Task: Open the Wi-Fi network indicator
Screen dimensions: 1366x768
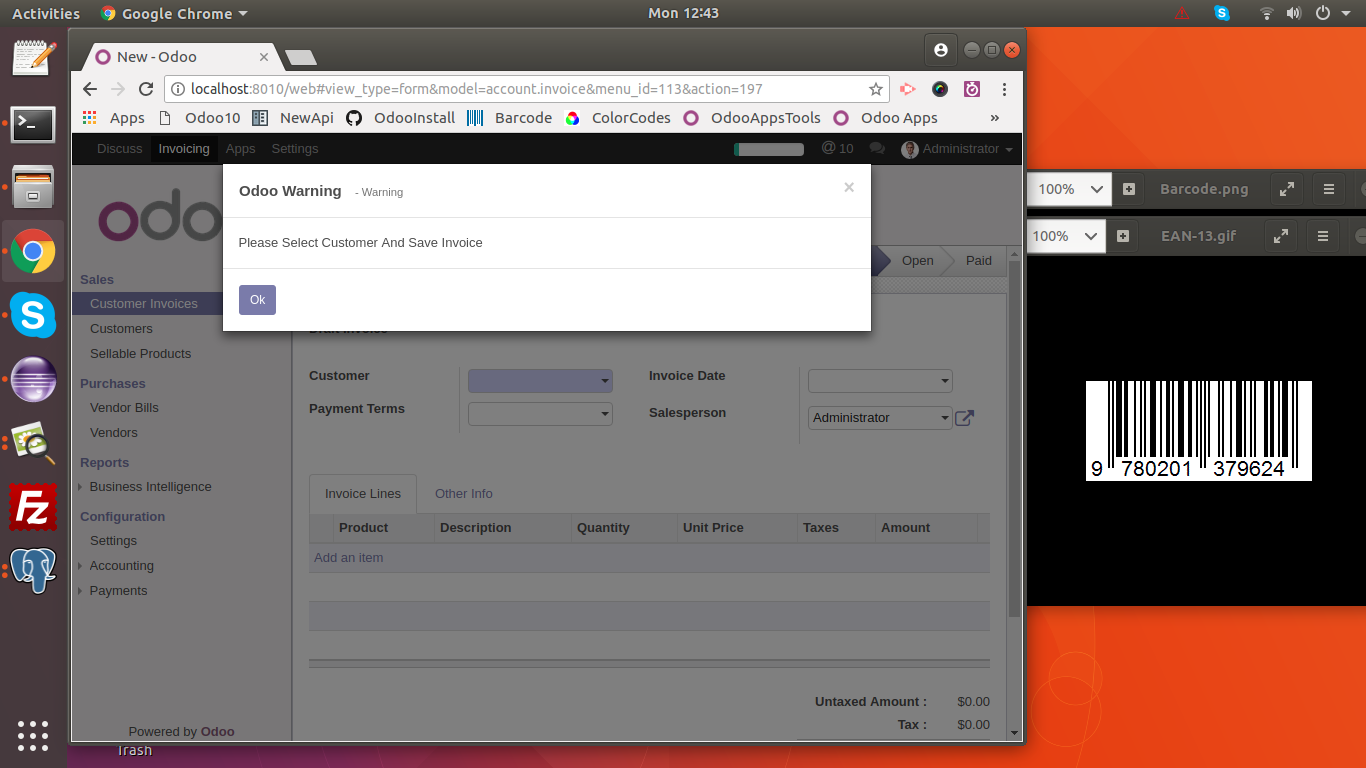Action: click(1267, 13)
